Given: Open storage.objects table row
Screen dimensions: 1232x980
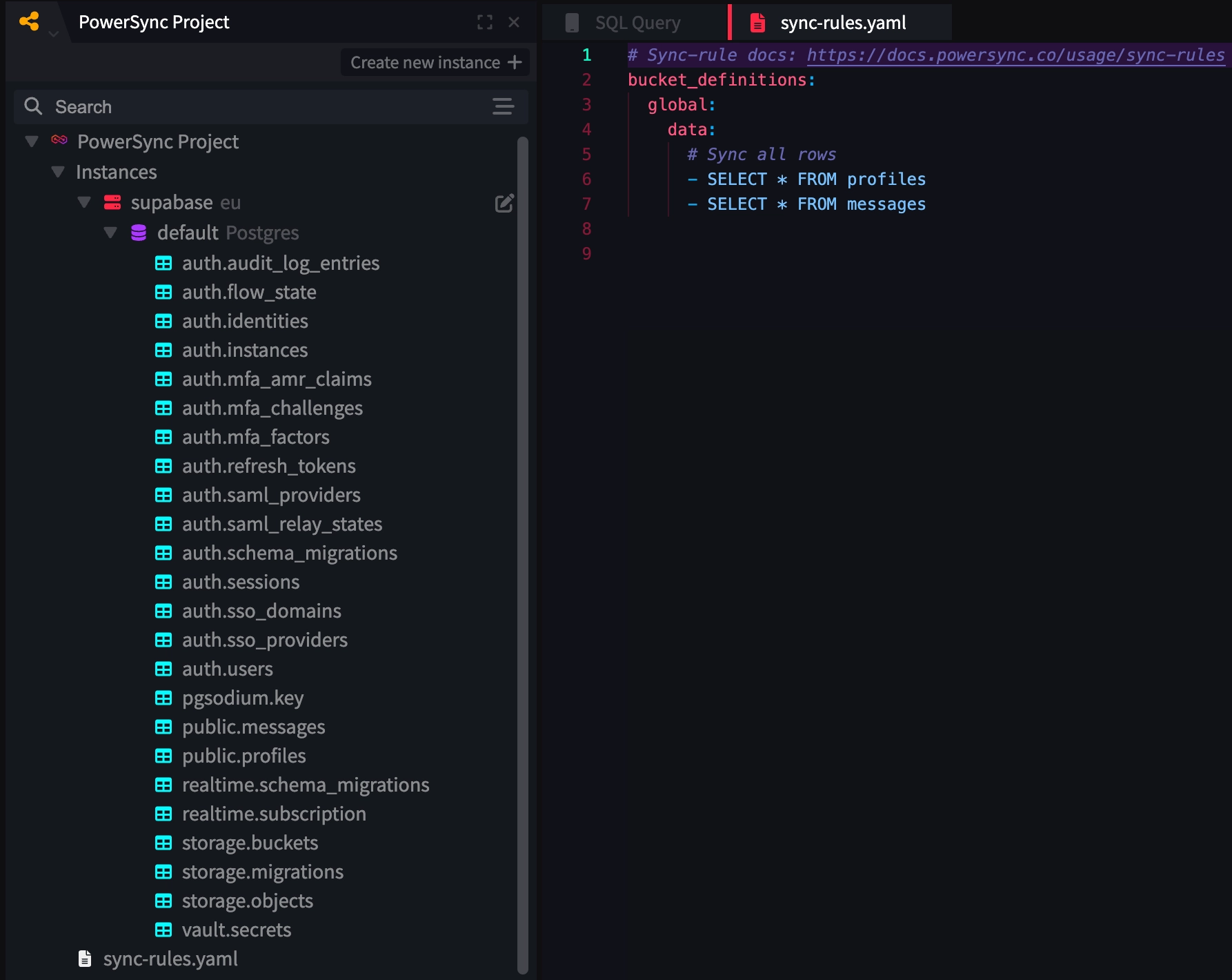Looking at the screenshot, I should (x=234, y=901).
